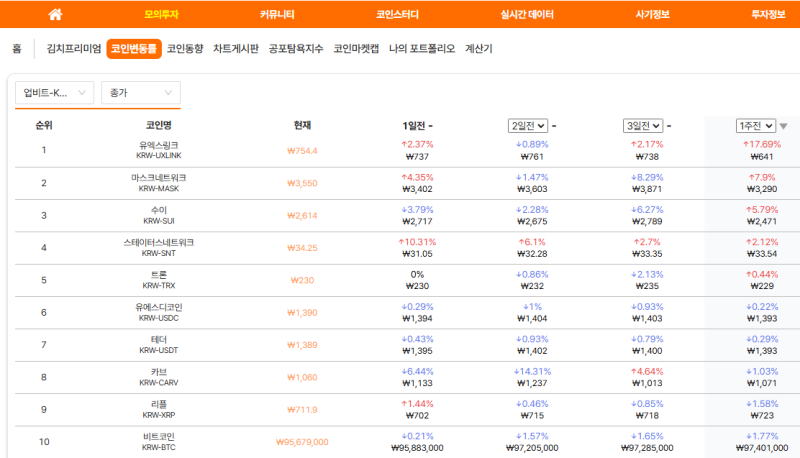Select the 코인변동률 tab
The image size is (800, 458).
pyautogui.click(x=134, y=48)
